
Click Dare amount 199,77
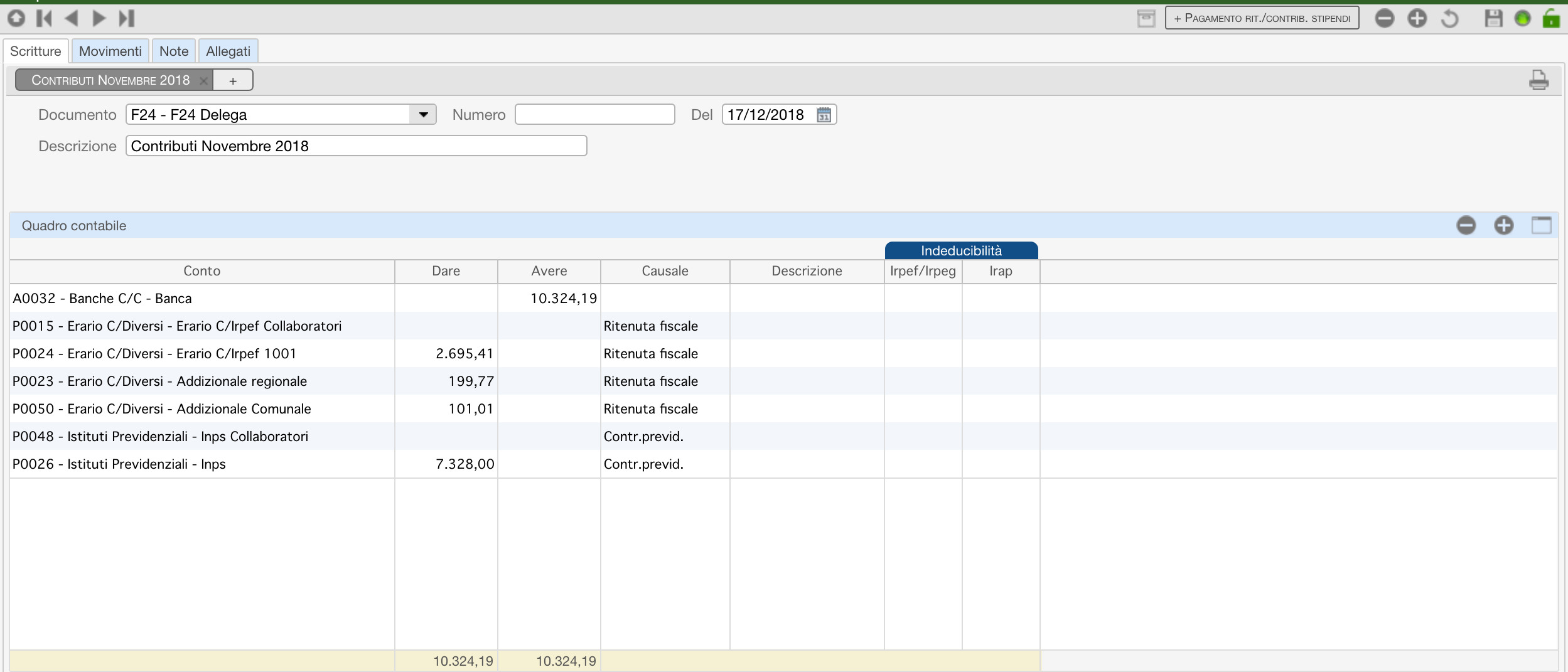(x=471, y=381)
